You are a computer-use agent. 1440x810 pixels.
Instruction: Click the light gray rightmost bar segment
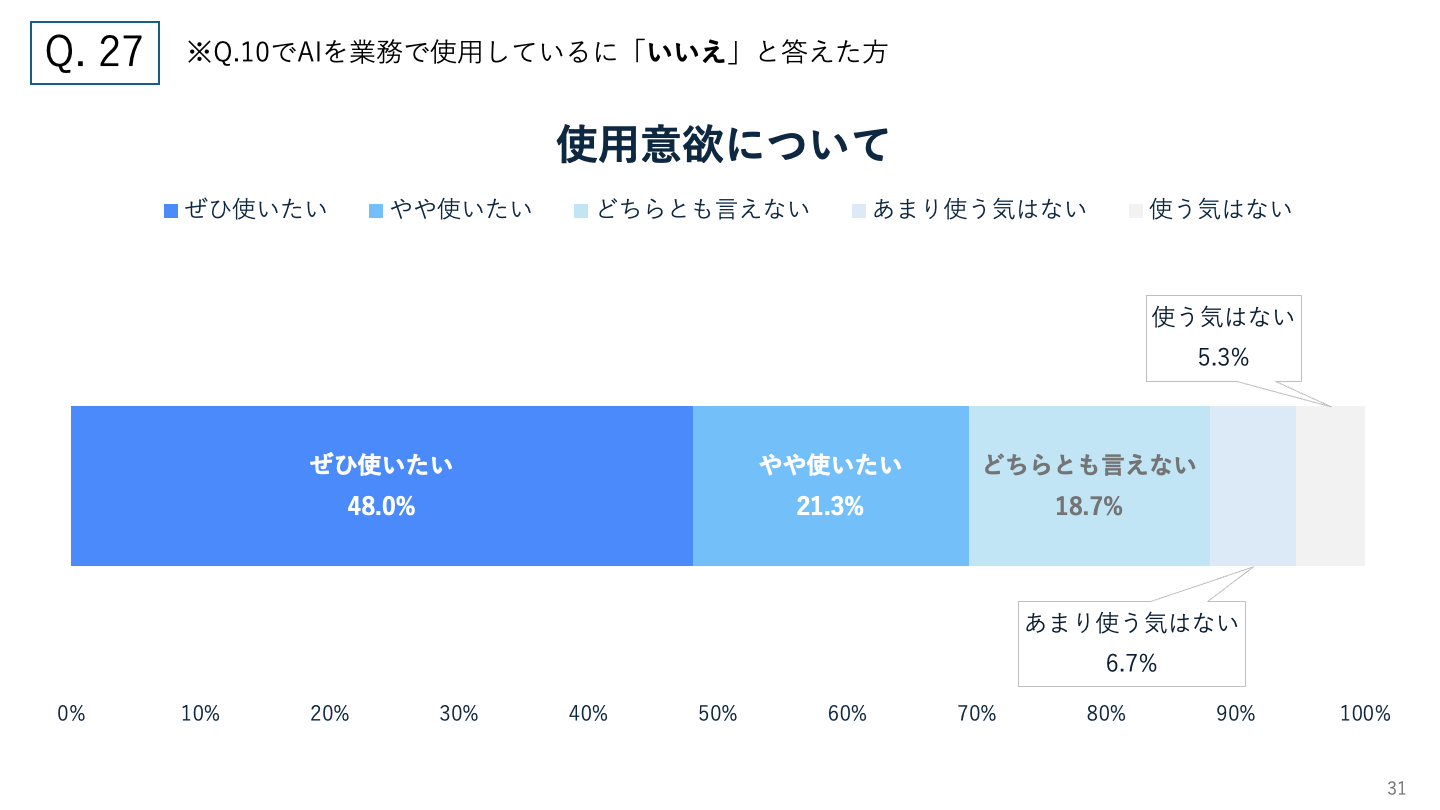pyautogui.click(x=1330, y=486)
